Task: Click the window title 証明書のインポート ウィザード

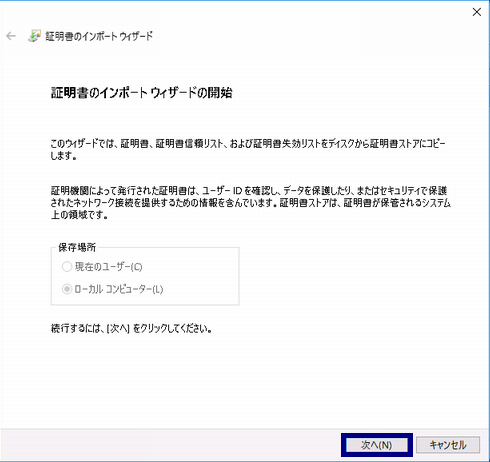Action: point(99,36)
